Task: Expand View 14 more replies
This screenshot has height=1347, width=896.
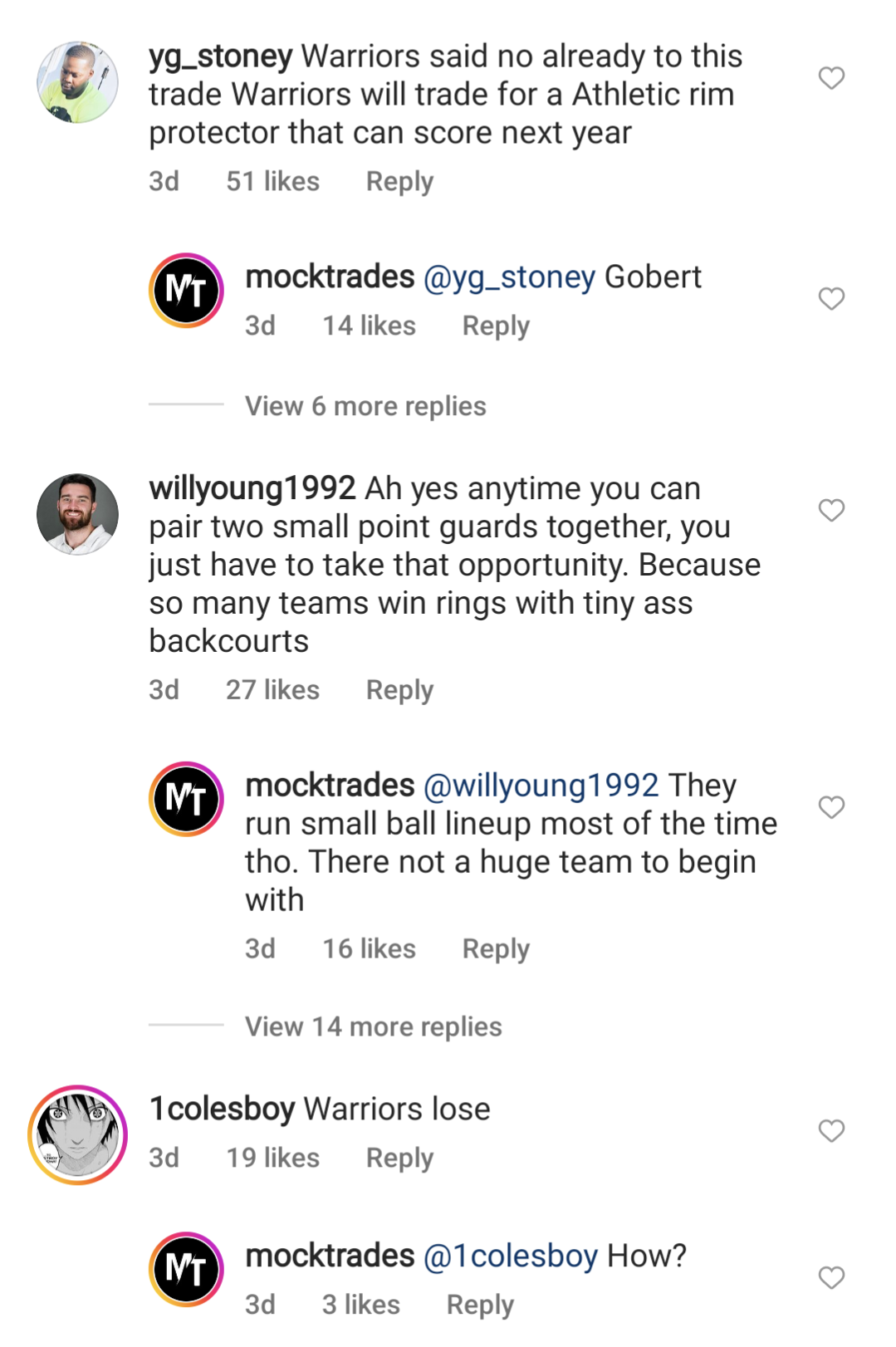Action: [x=373, y=1026]
